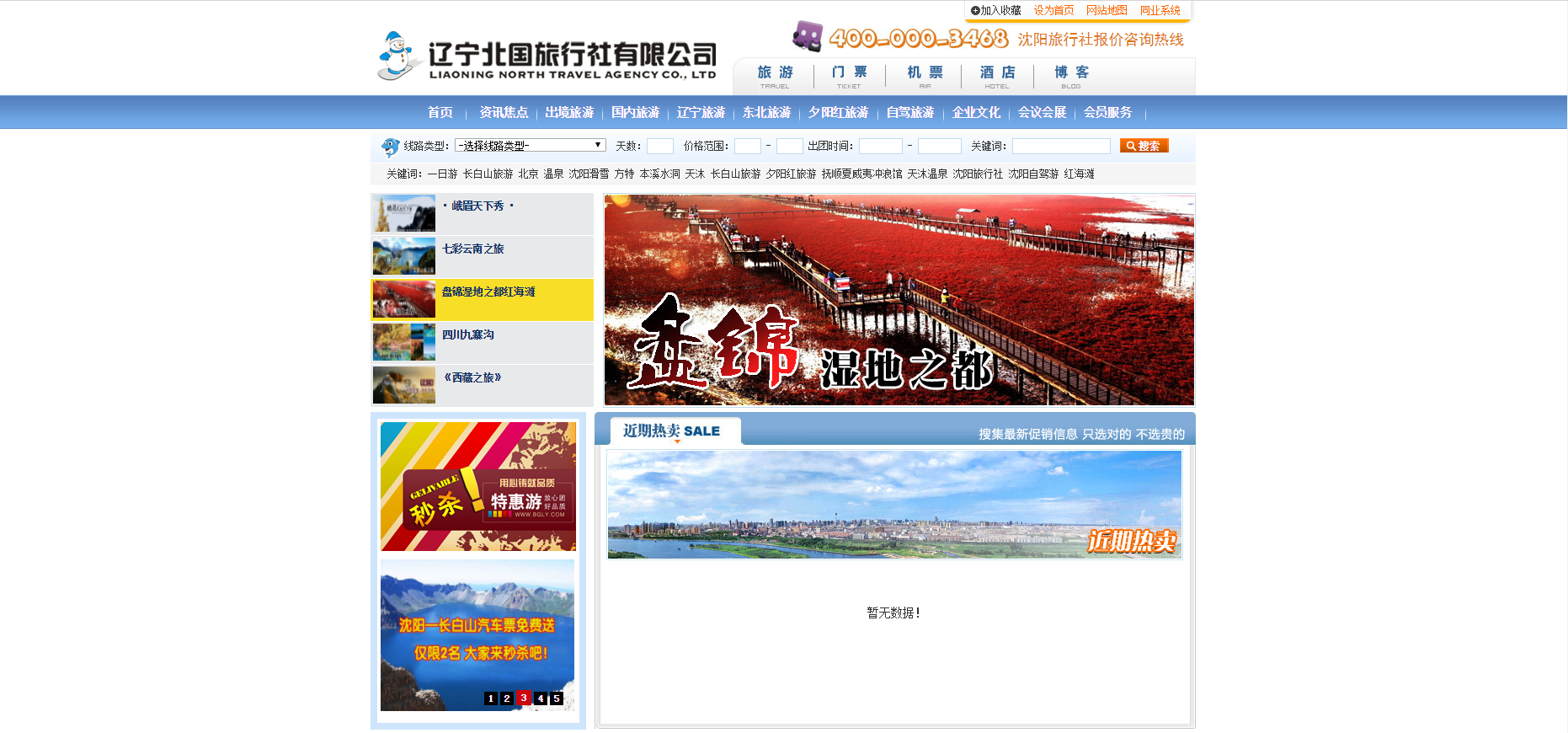The image size is (1568, 733).
Task: Switch to slide 3 of promo carousel
Action: [524, 698]
